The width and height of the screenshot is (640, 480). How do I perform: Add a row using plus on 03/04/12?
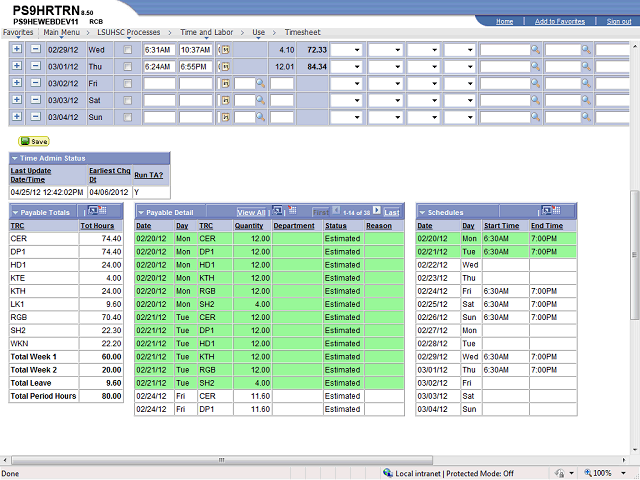coord(17,117)
